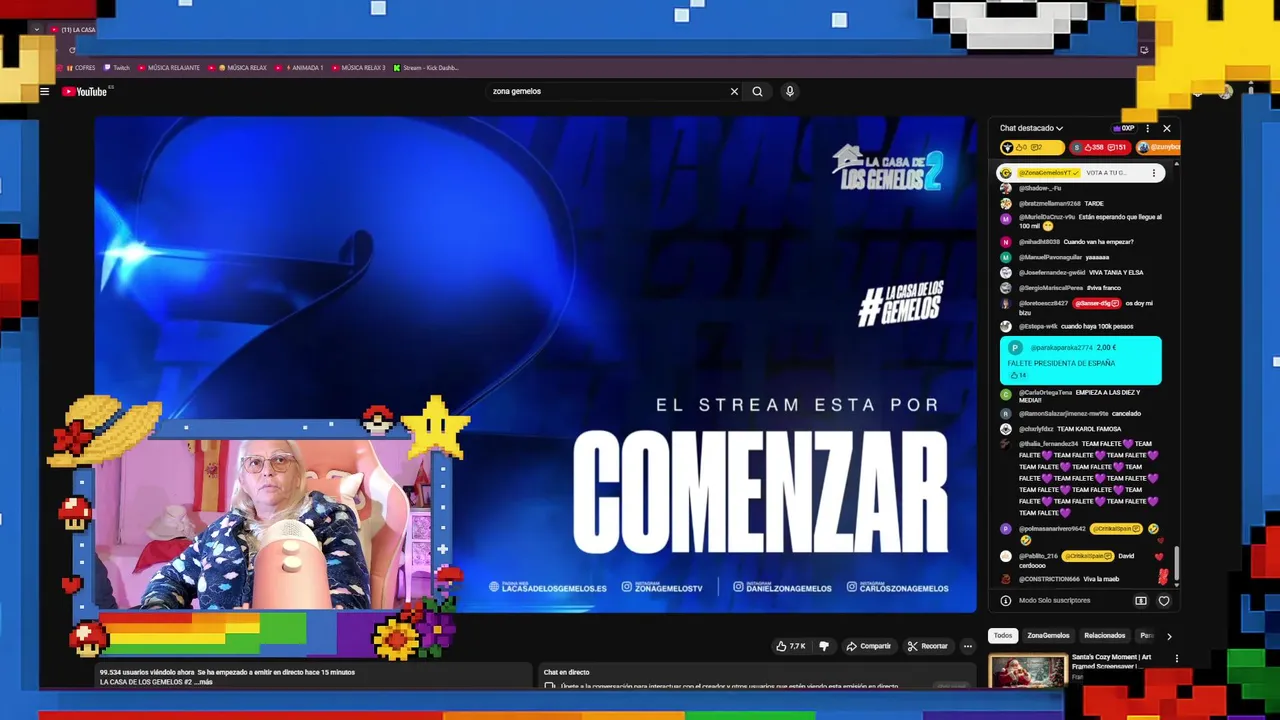Select the 'ZonaGemelos' filter chip
Image resolution: width=1280 pixels, height=720 pixels.
[1048, 635]
